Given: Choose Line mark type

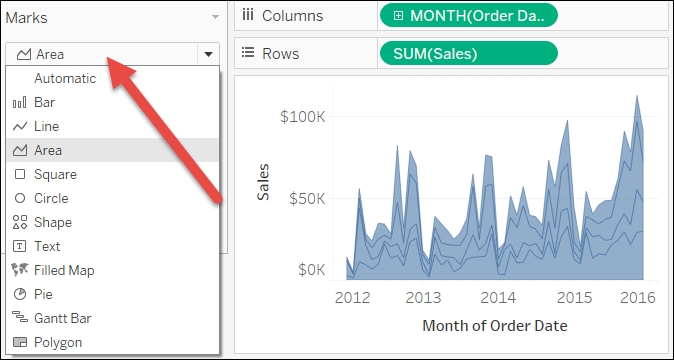Looking at the screenshot, I should click(x=112, y=126).
